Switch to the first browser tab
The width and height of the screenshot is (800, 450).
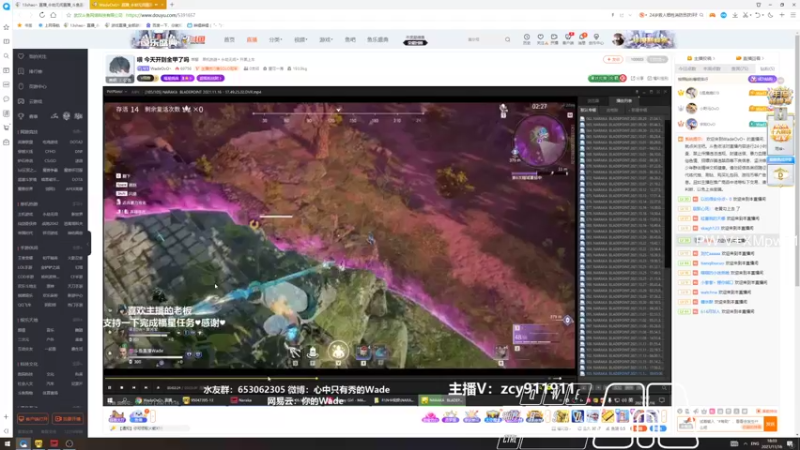tap(50, 5)
